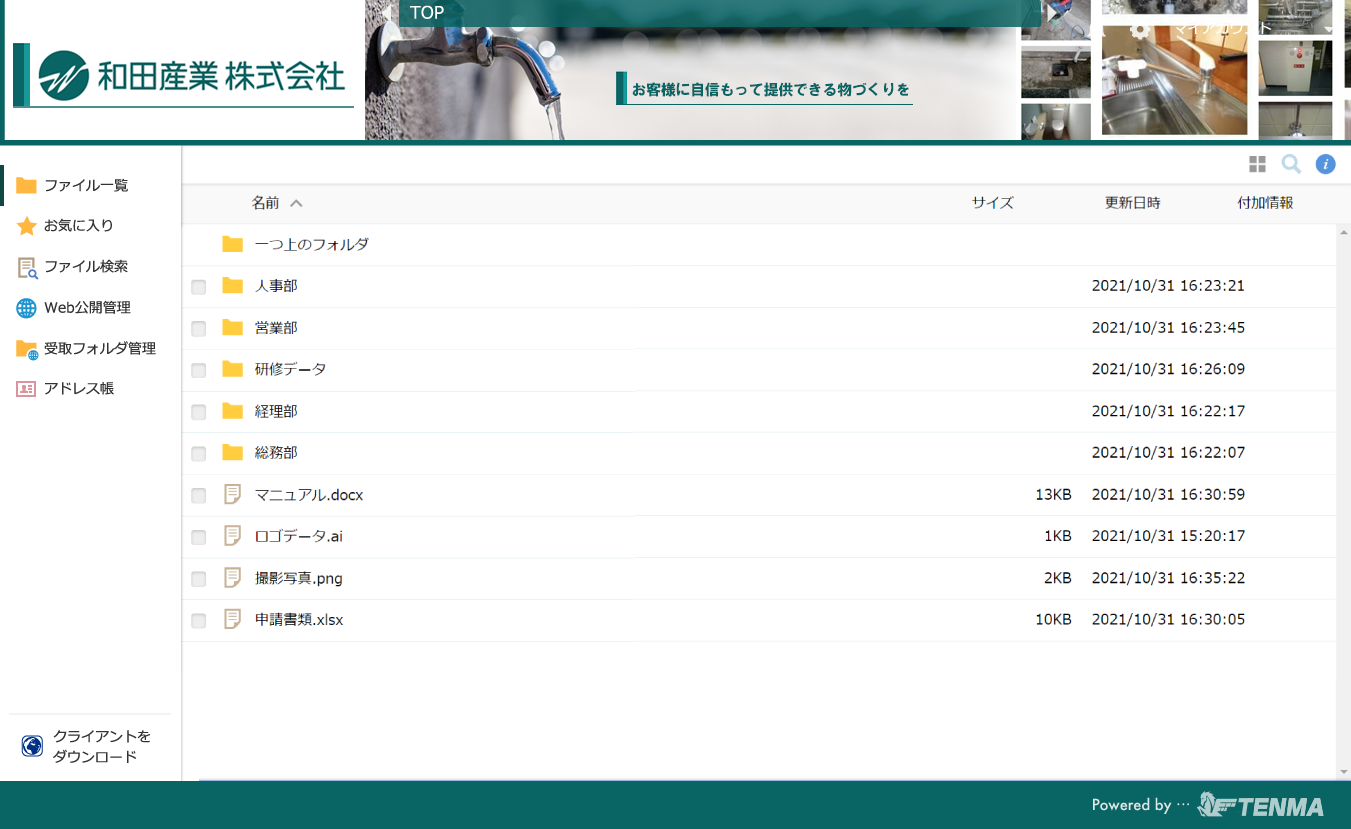Go to 一つ上のフォルダ
The height and width of the screenshot is (829, 1351).
click(311, 244)
